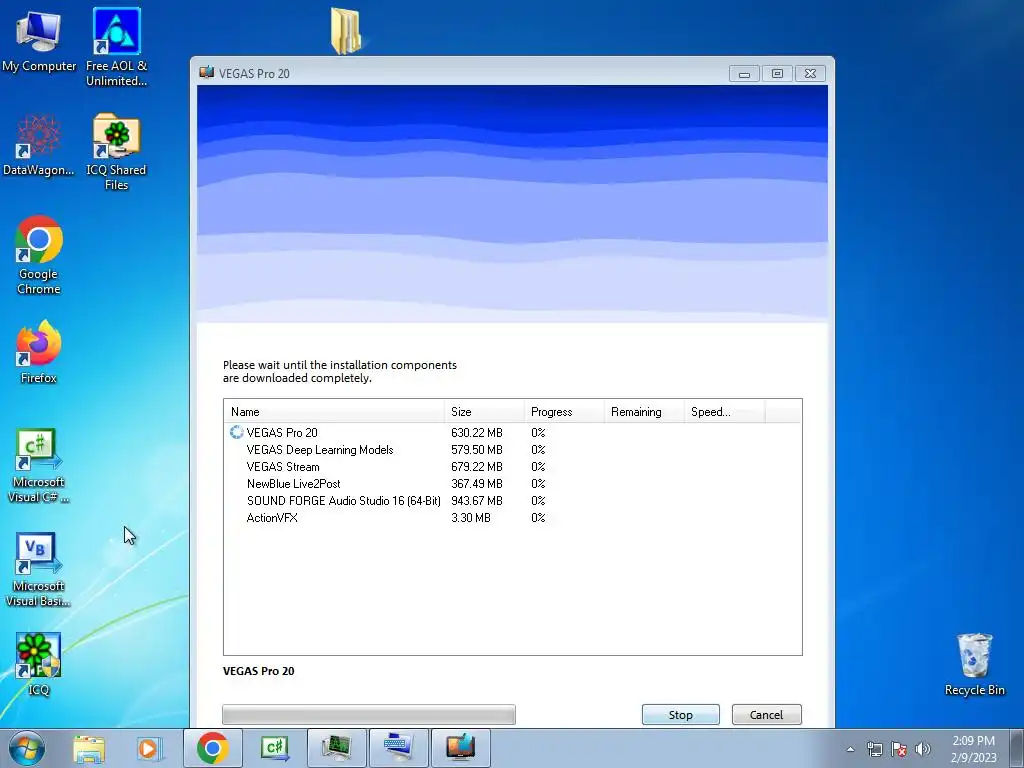Open Action Center flag tray icon
The height and width of the screenshot is (768, 1024).
899,749
